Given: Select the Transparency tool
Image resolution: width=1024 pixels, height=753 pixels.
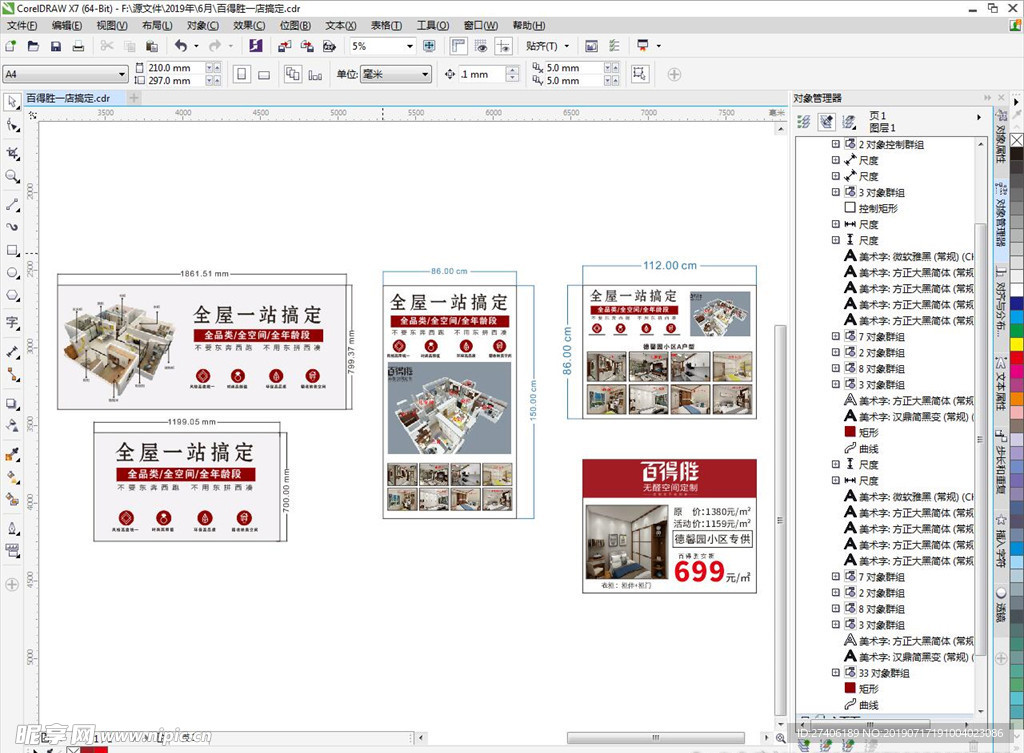Looking at the screenshot, I should coord(12,426).
